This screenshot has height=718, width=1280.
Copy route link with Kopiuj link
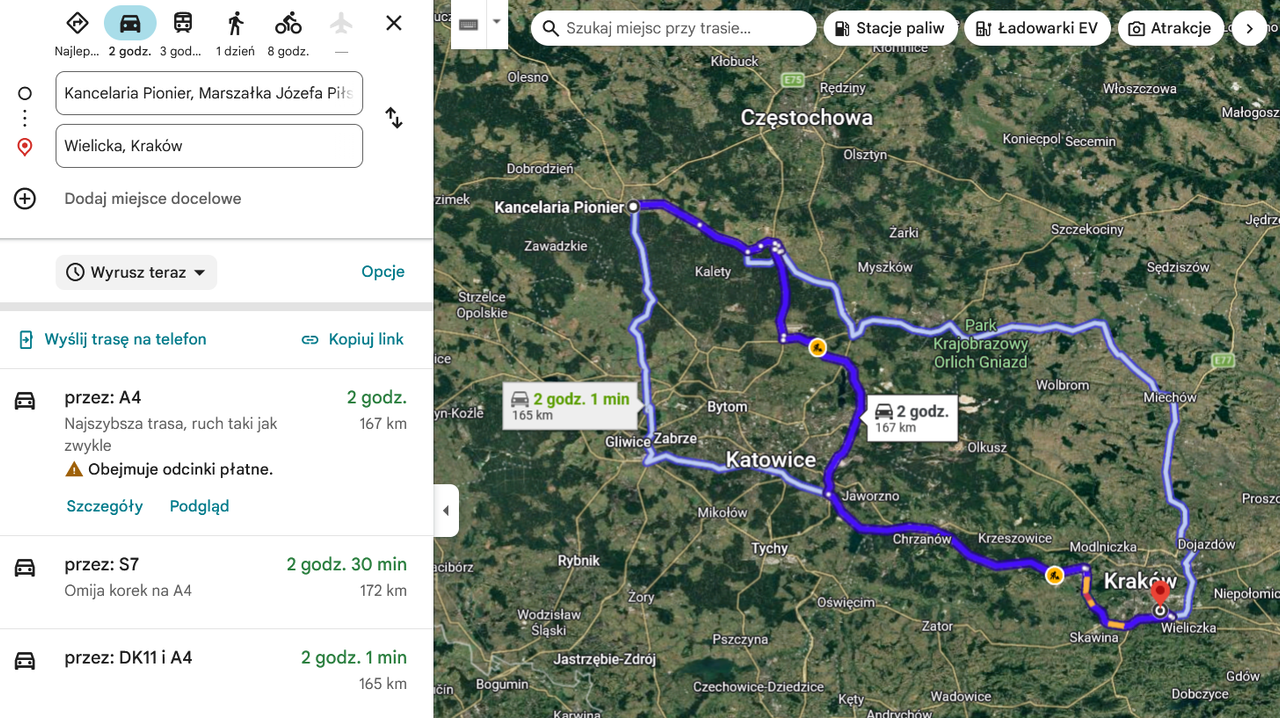pos(353,340)
